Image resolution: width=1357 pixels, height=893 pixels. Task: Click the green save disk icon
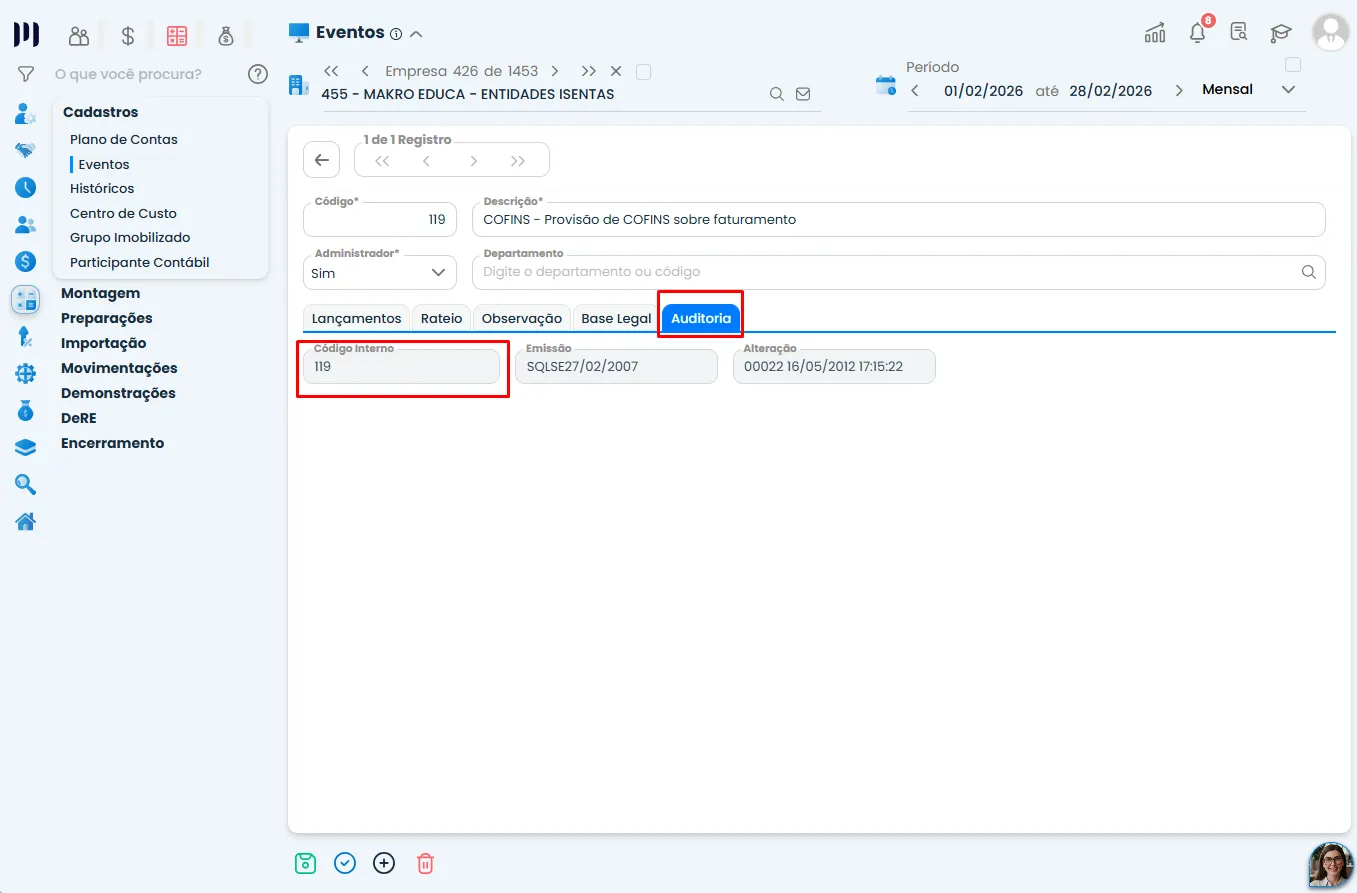click(x=306, y=863)
